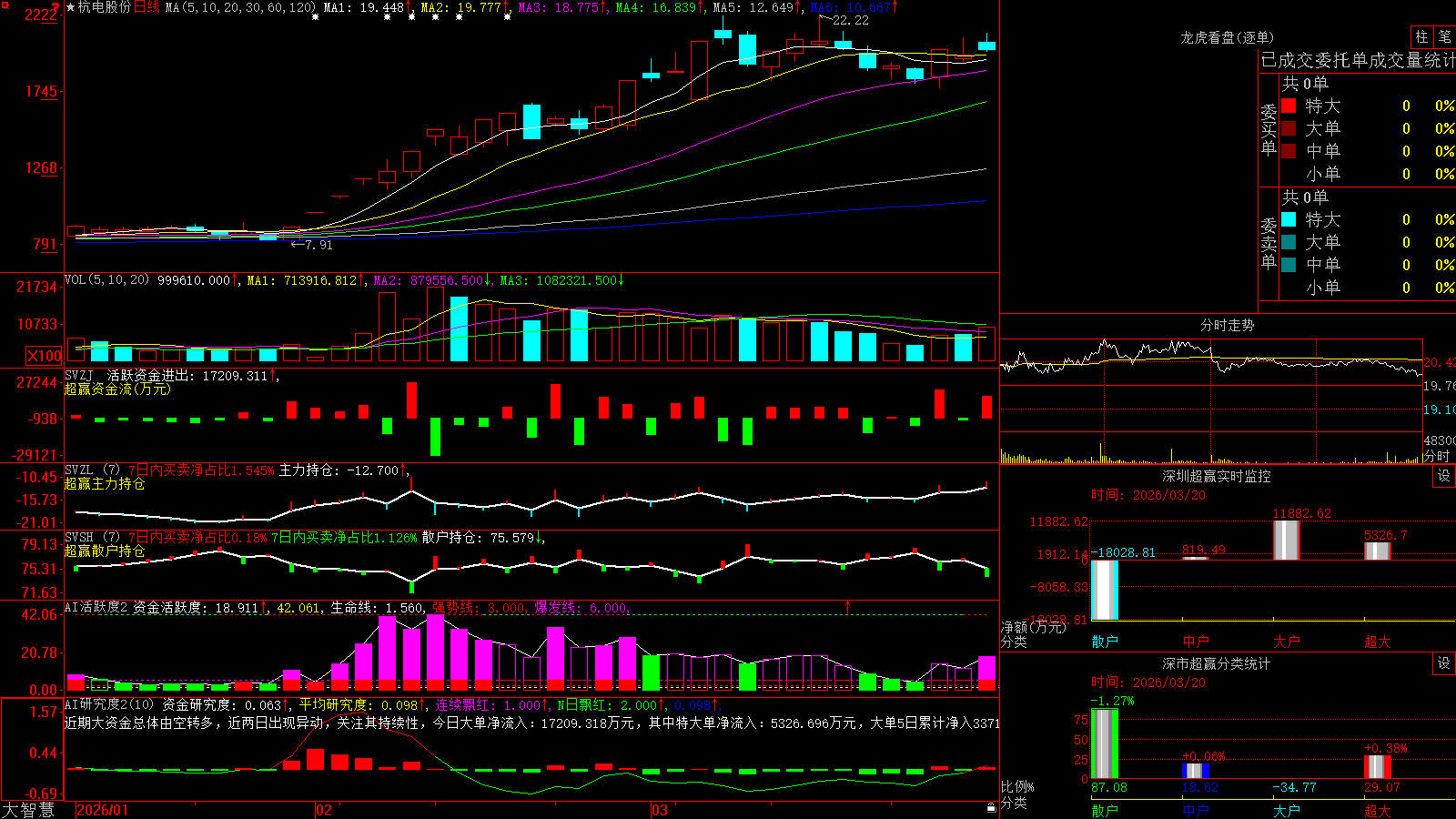Screen dimensions: 1456x819
Task: Click the 819.49 中户 bar in 实时监控
Action: pyautogui.click(x=1196, y=558)
